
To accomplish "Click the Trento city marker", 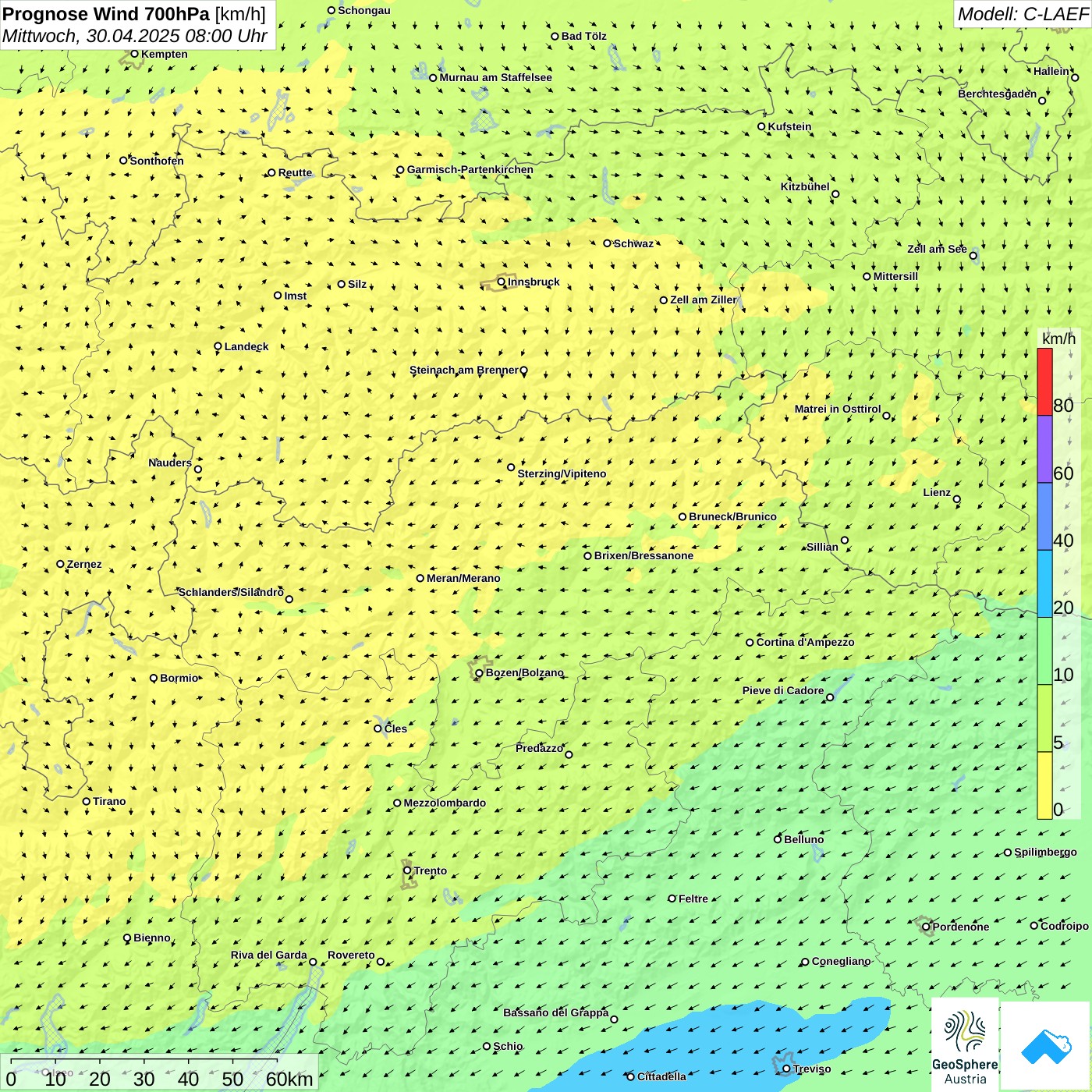I will [407, 870].
